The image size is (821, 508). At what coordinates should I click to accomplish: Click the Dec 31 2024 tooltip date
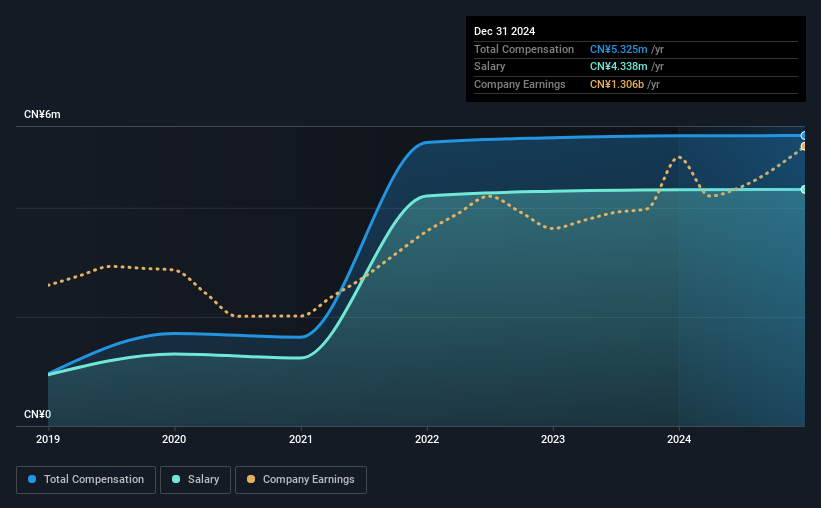[504, 31]
